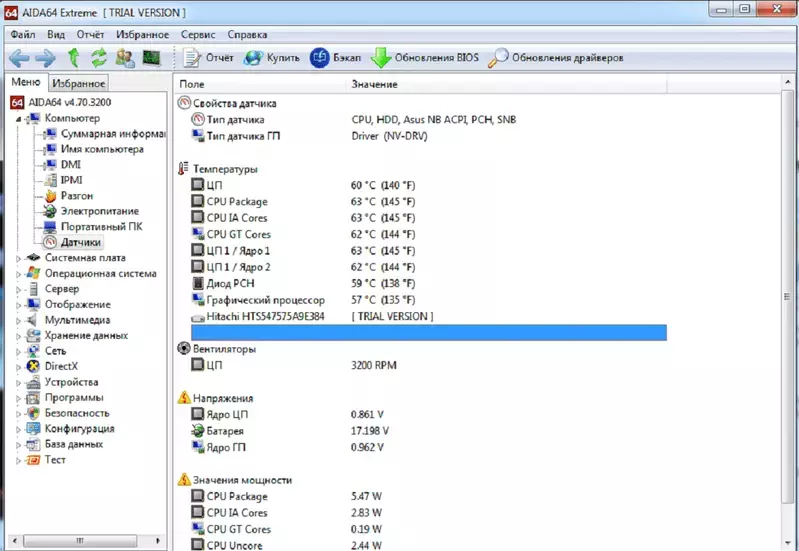This screenshot has height=551, width=799.
Task: Click the main panel vertical scrollbar thumb
Action: [787, 297]
